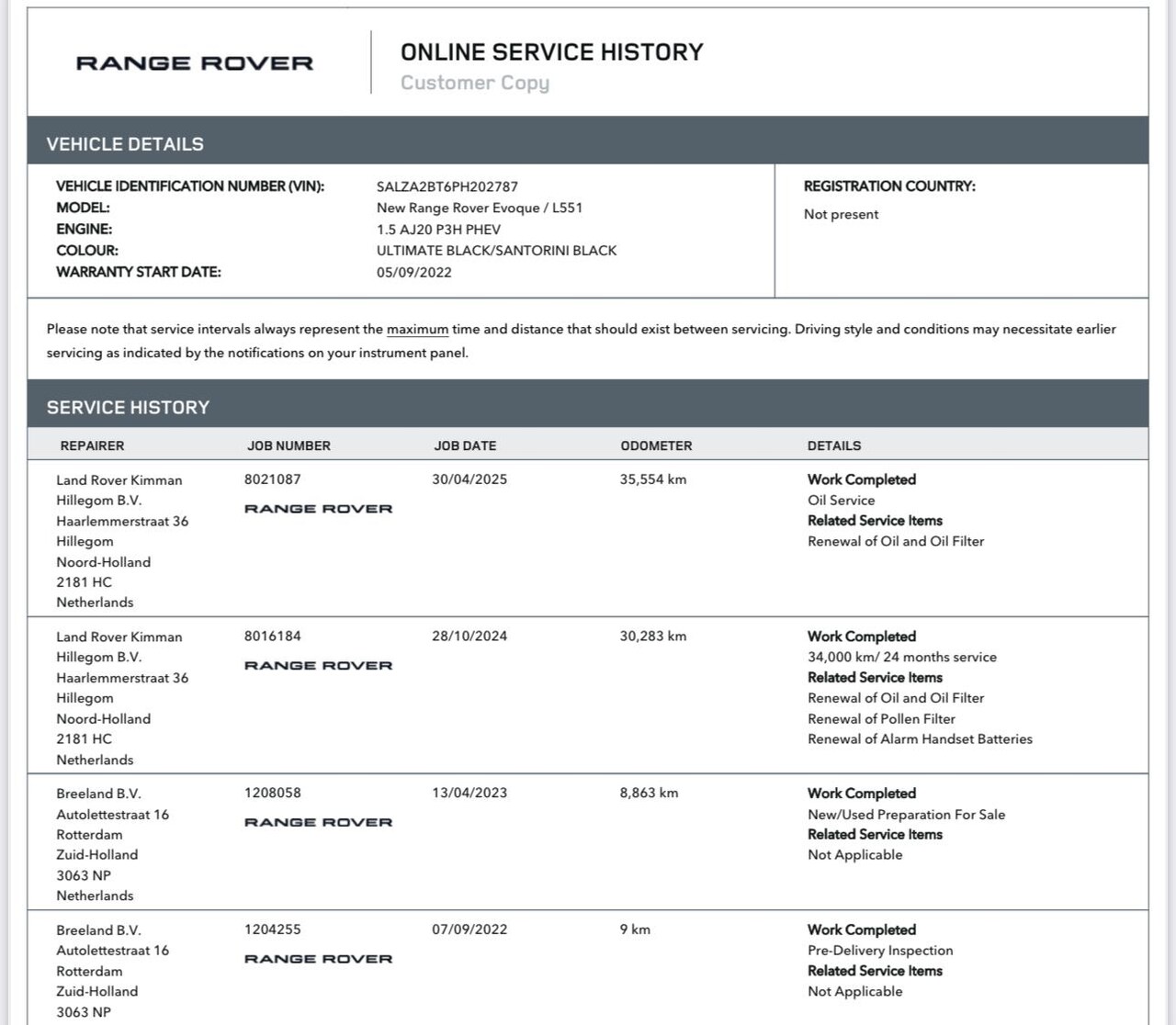Click the VEHICLE IDENTIFICATION NUMBER (VIN) label
The width and height of the screenshot is (1176, 1025).
pyautogui.click(x=190, y=186)
